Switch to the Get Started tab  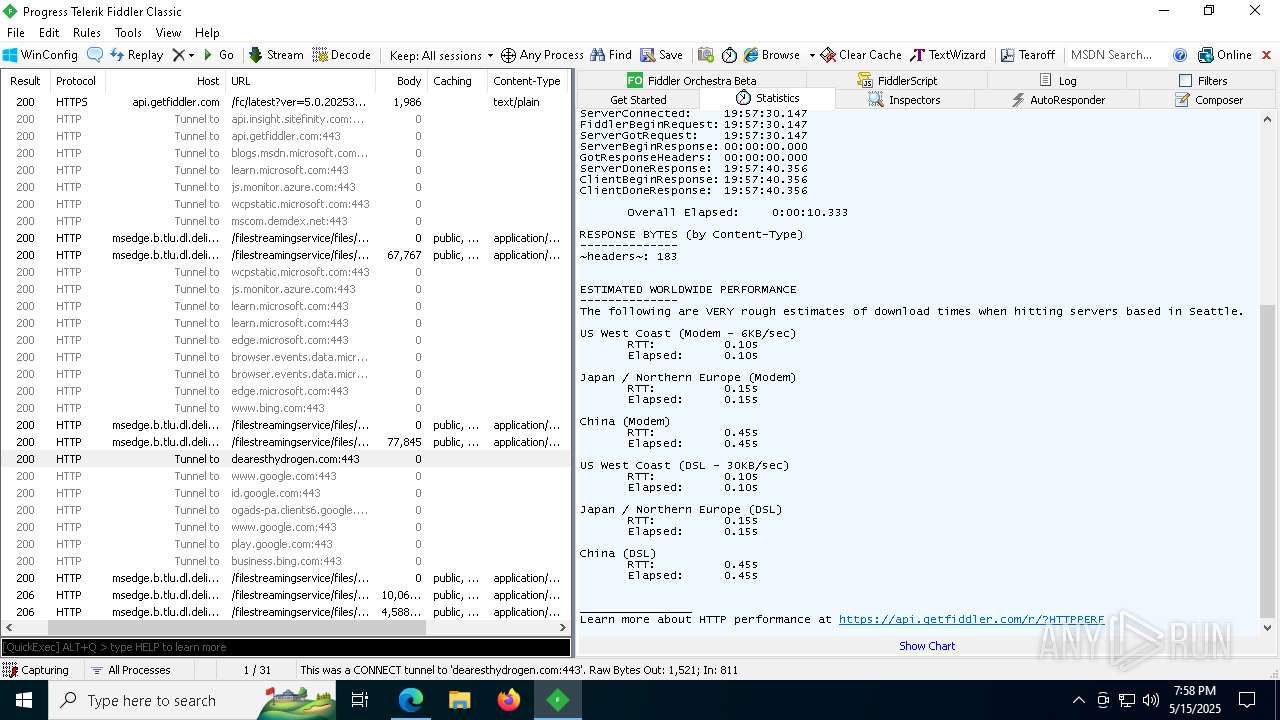tap(638, 100)
